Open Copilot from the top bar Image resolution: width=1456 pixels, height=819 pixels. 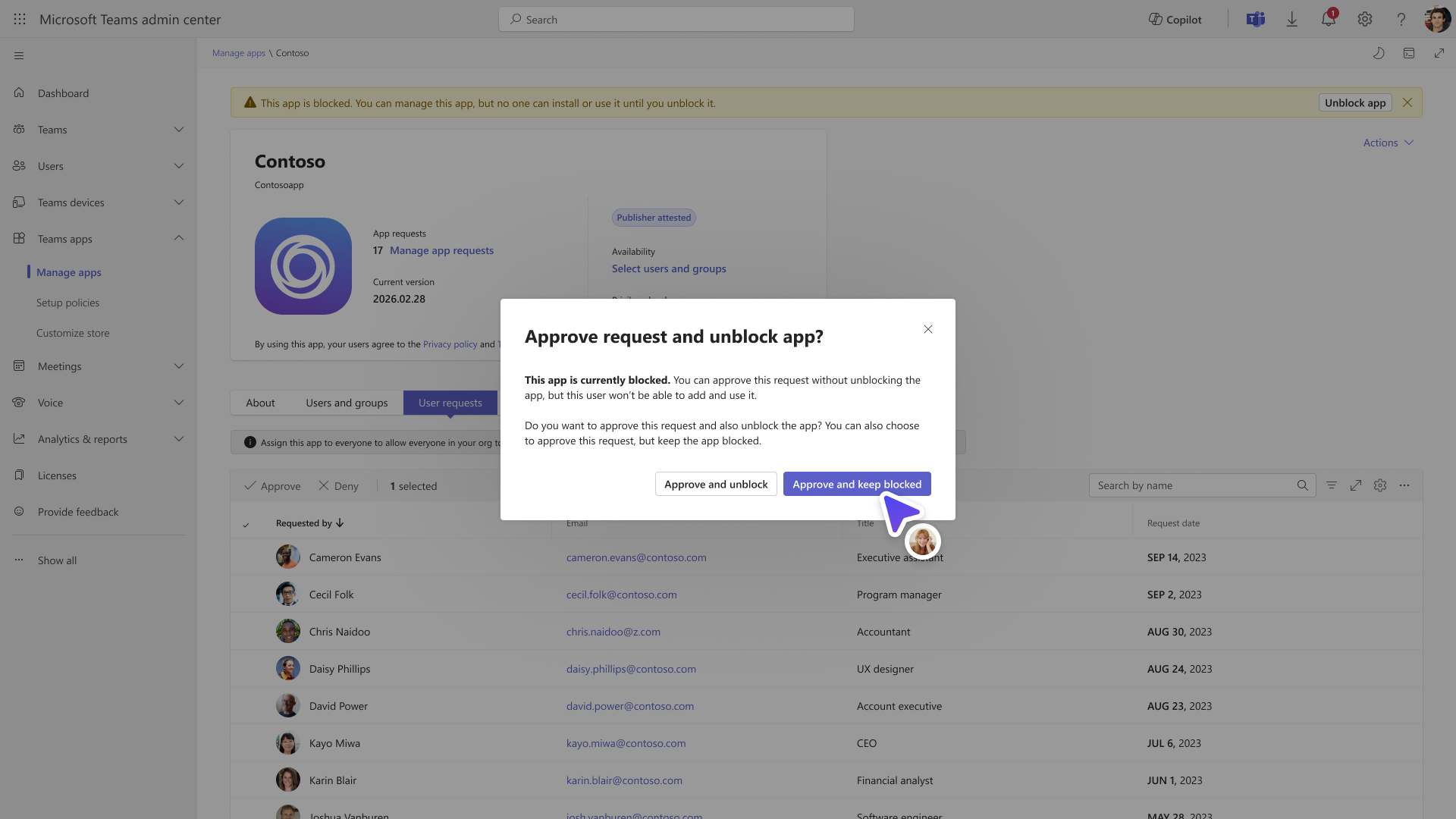pos(1175,20)
